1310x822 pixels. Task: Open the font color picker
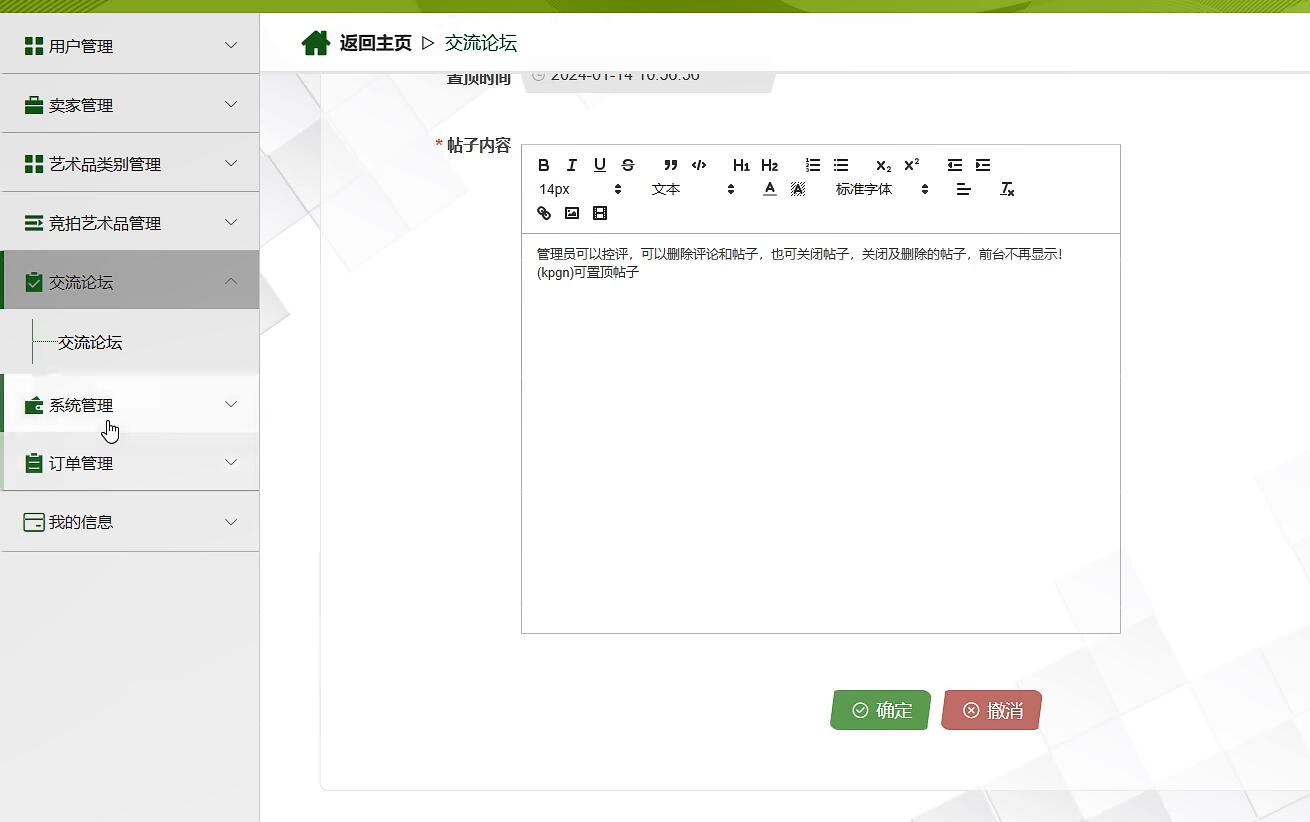pyautogui.click(x=769, y=188)
